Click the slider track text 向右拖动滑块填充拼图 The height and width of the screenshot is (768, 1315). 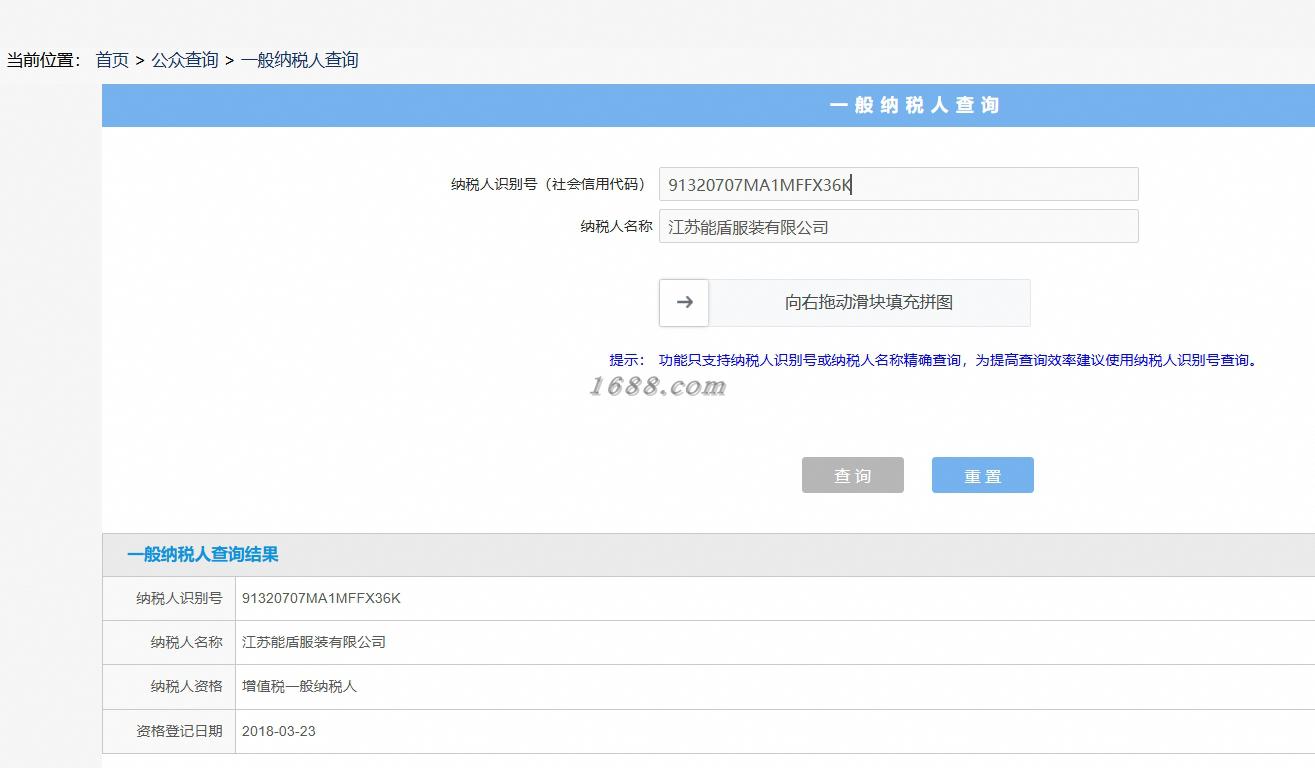[869, 303]
